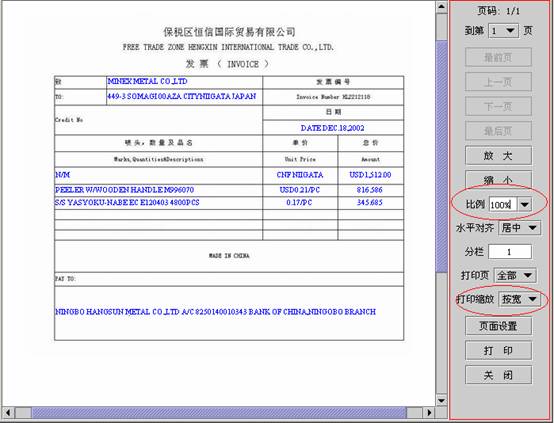Open 页面设置 page setup
The image size is (554, 423).
498,326
